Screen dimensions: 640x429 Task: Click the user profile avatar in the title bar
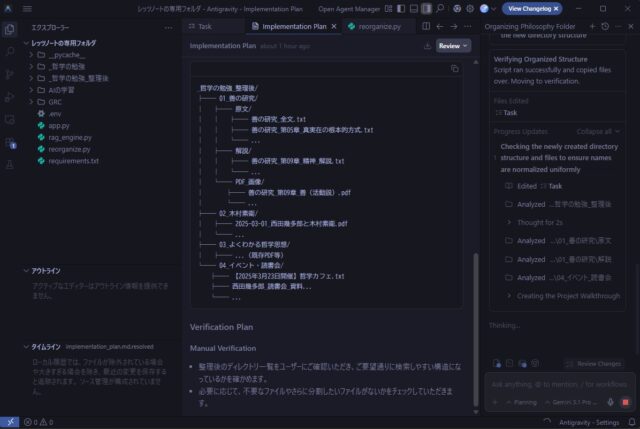click(x=484, y=9)
